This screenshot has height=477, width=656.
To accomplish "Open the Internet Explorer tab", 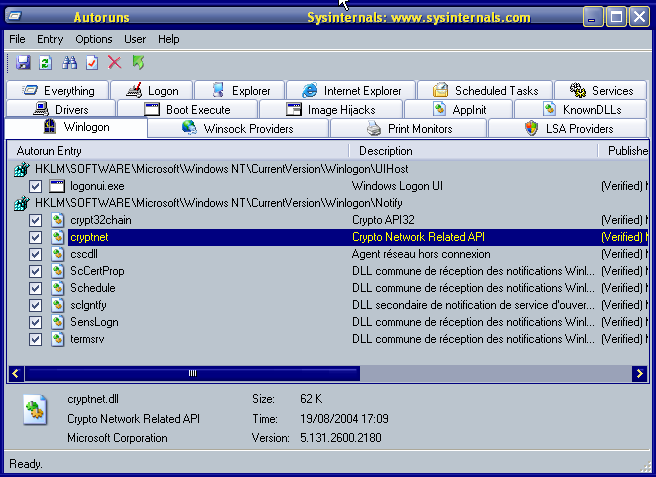I will click(x=351, y=90).
